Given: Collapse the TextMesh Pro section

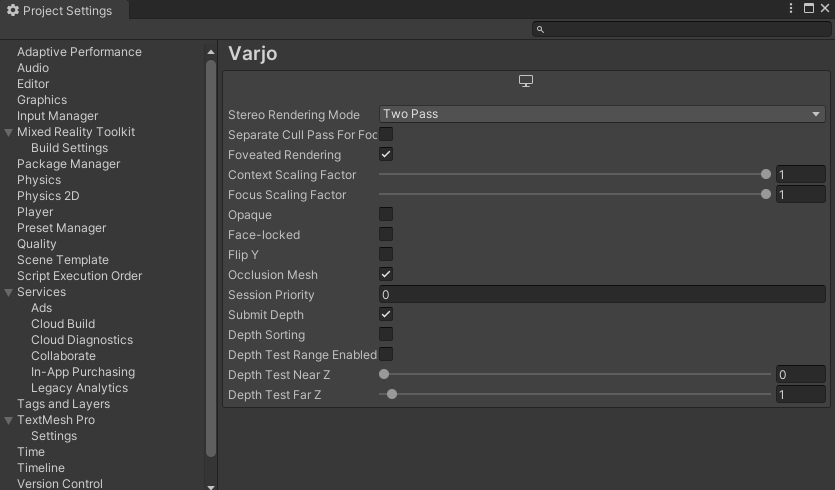Looking at the screenshot, I should tap(10, 420).
